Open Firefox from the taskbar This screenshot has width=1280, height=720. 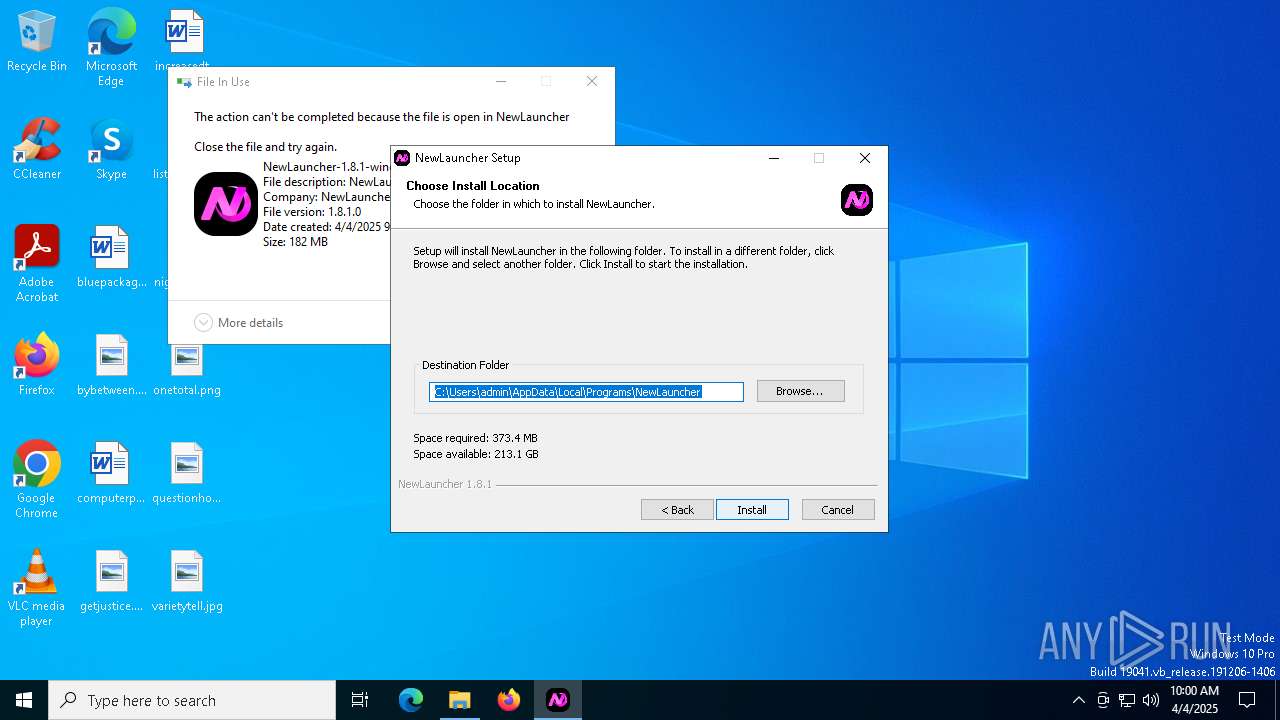pos(509,700)
